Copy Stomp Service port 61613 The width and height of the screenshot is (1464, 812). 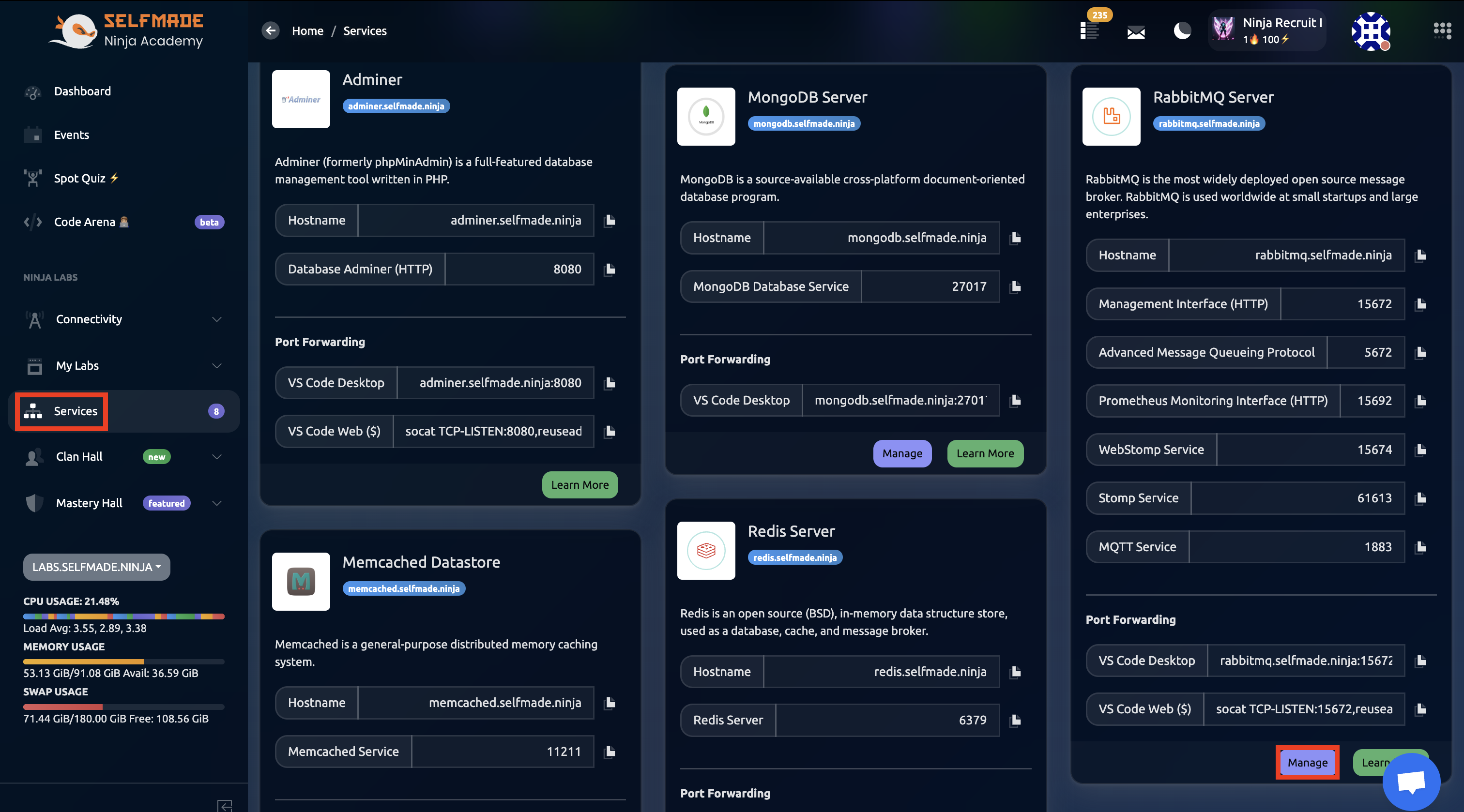pyautogui.click(x=1420, y=498)
